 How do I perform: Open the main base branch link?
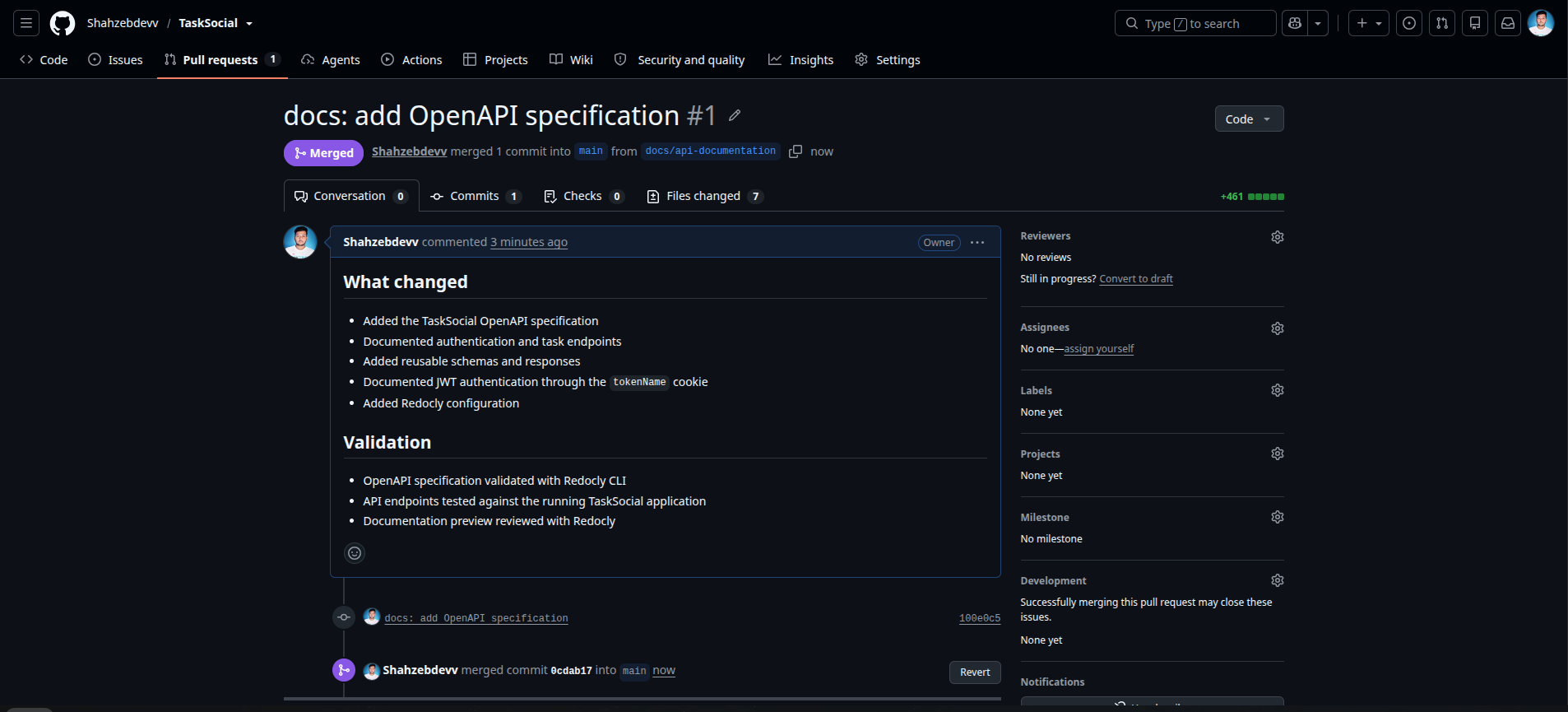point(591,151)
